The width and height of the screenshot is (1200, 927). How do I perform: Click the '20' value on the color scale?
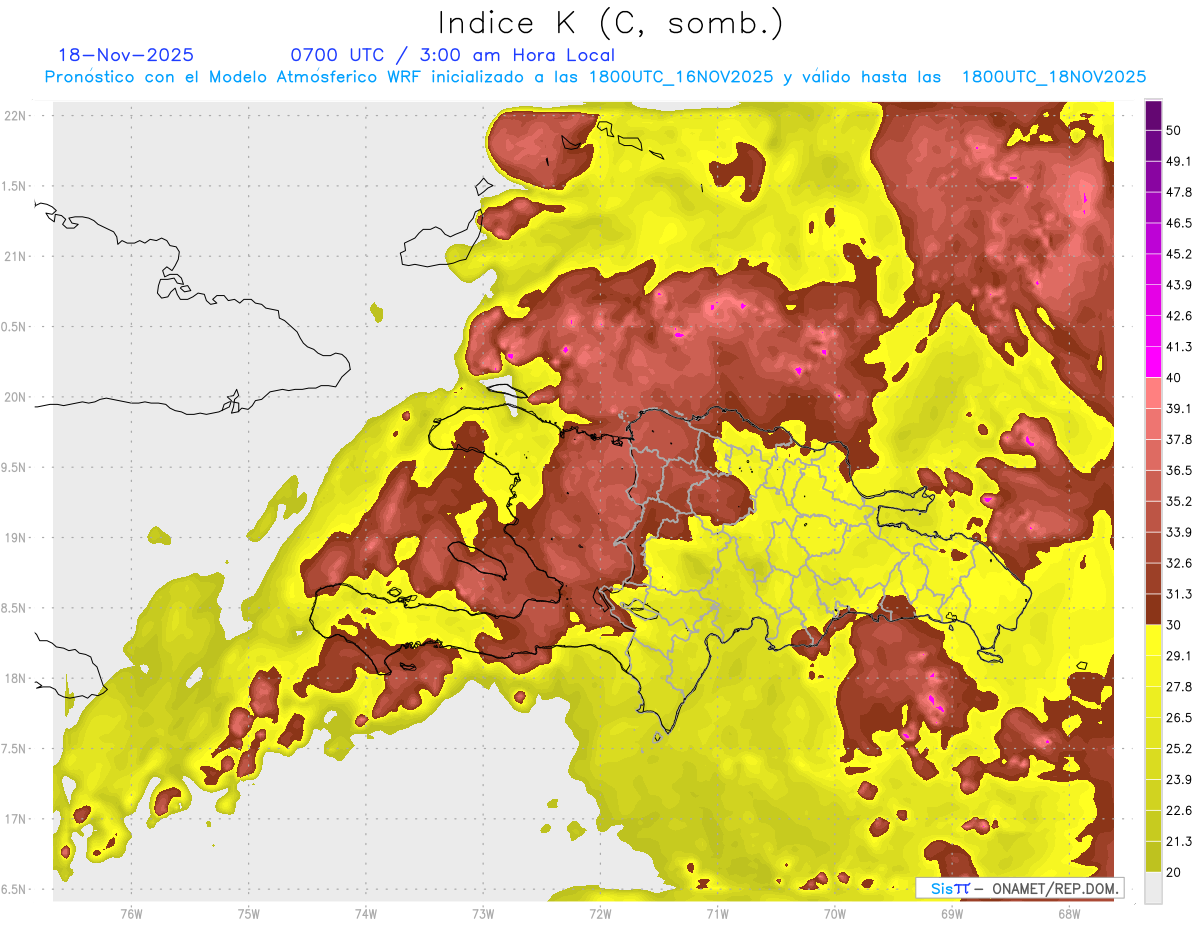[x=1174, y=872]
